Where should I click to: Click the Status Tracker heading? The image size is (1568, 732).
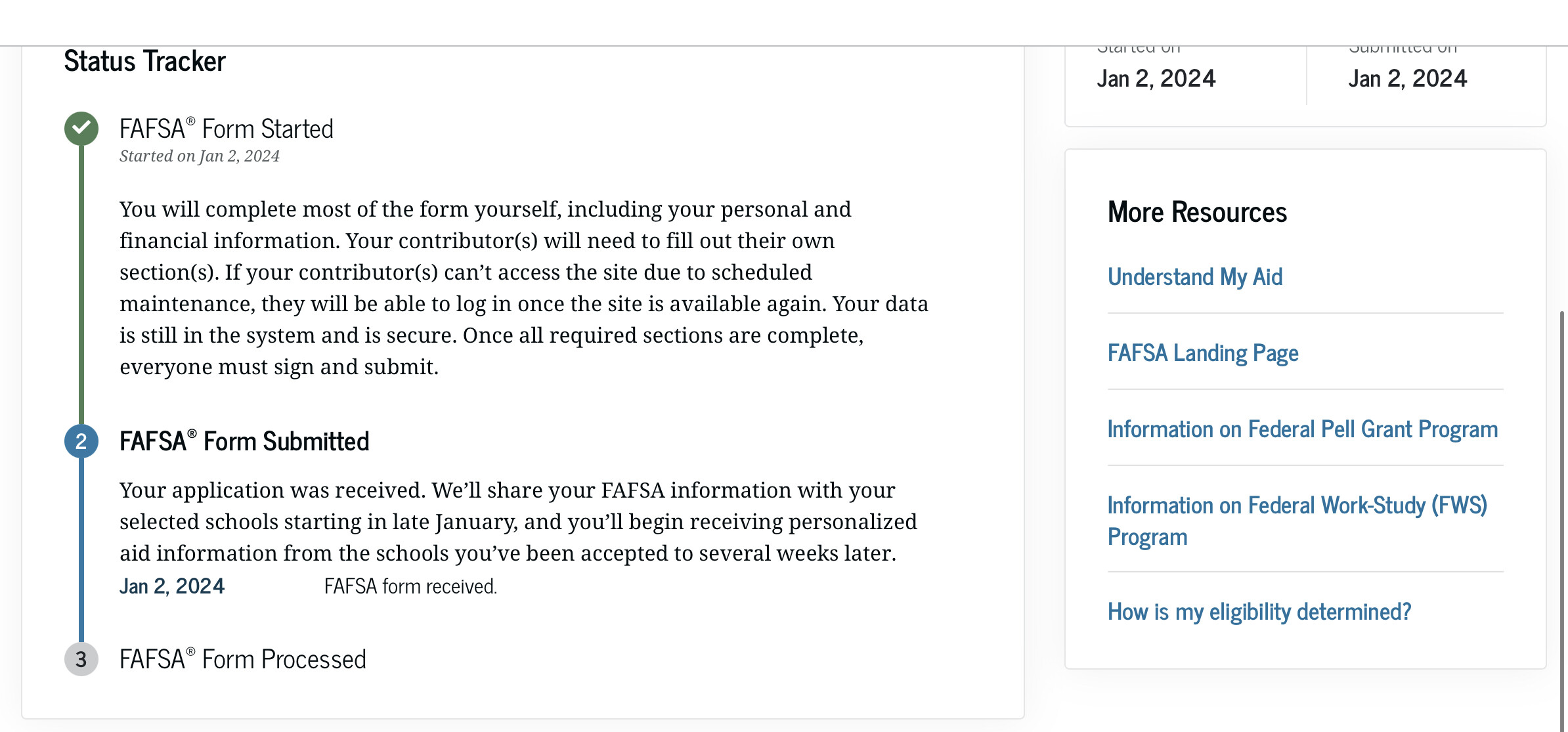pyautogui.click(x=144, y=62)
